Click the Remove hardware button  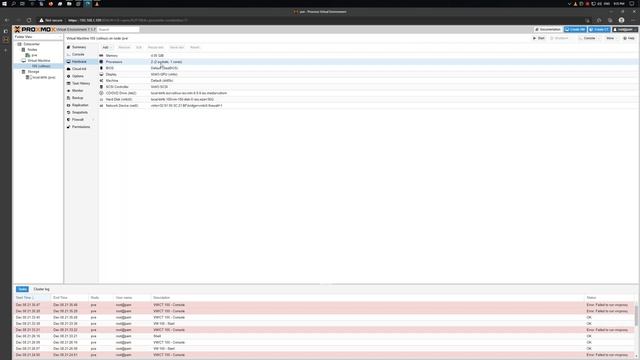124,47
